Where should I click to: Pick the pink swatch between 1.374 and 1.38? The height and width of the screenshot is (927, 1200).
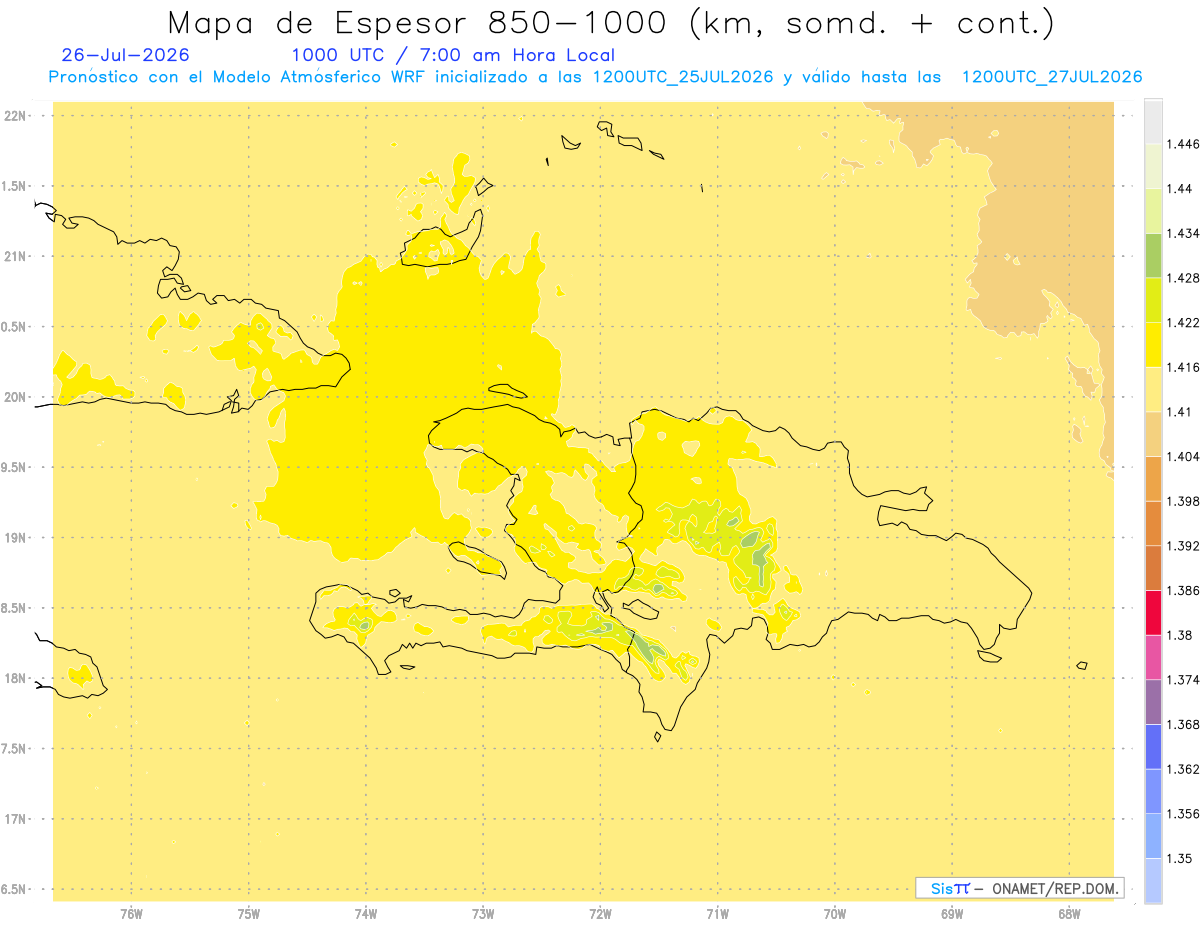[1153, 657]
